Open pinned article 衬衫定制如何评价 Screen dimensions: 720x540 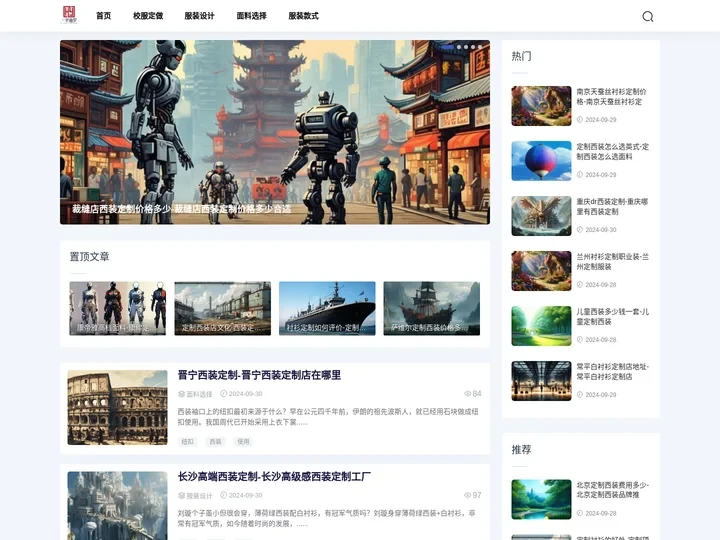tap(327, 308)
